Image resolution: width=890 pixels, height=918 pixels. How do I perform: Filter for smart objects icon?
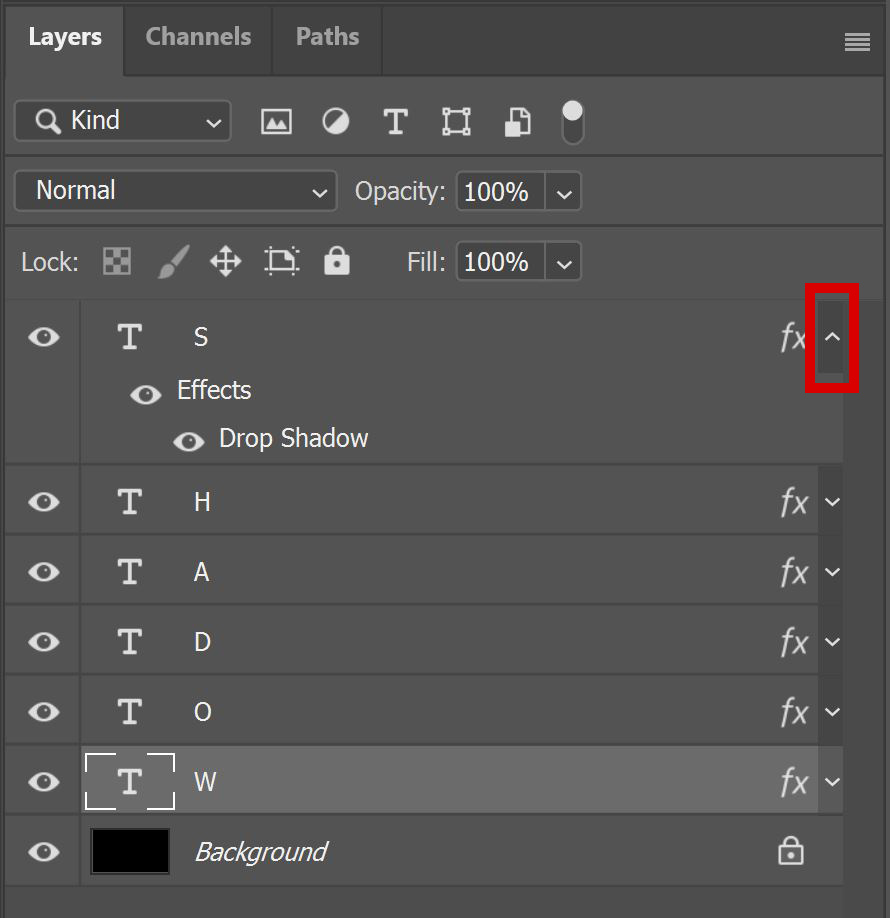518,122
